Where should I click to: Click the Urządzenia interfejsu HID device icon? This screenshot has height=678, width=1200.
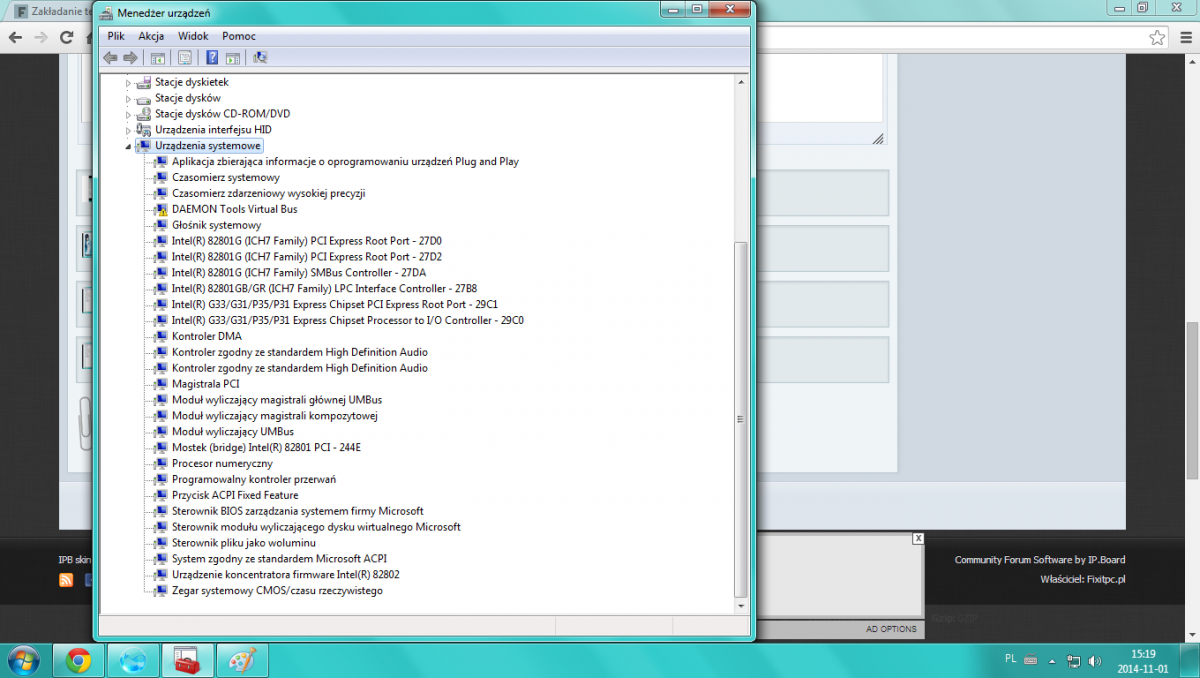click(x=144, y=130)
